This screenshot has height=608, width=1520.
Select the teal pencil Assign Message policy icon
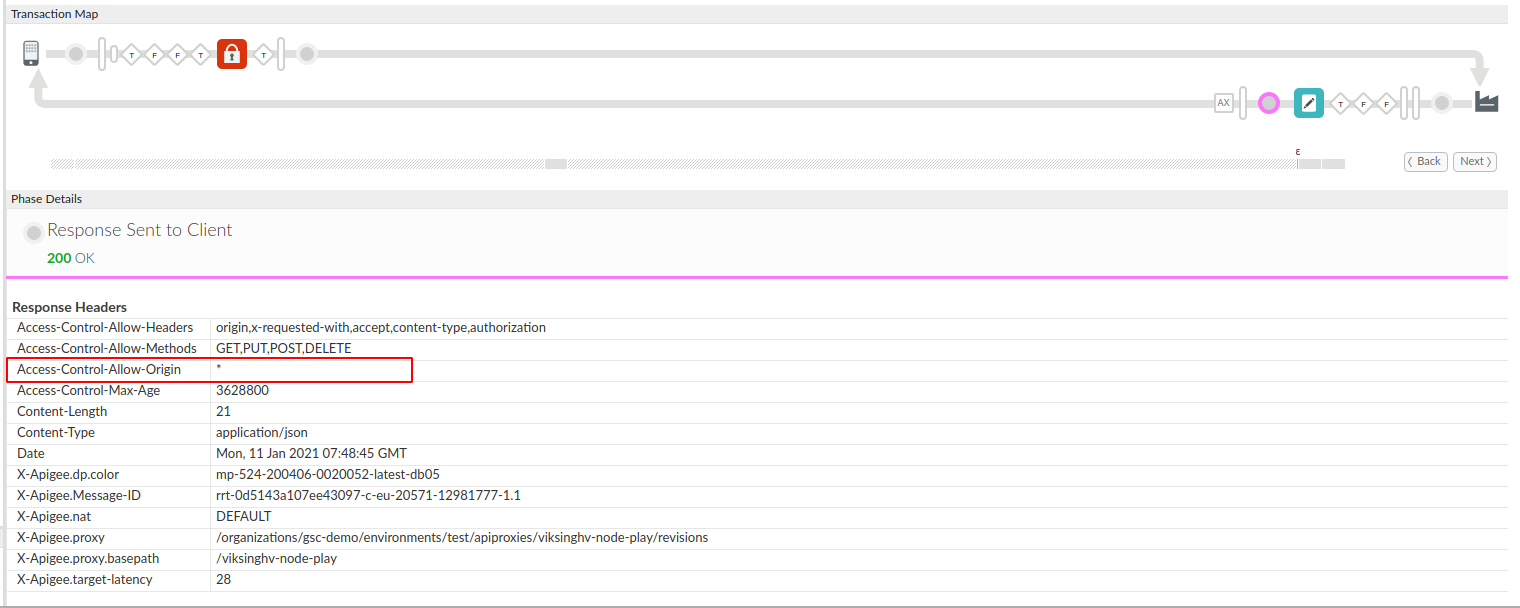click(x=1308, y=103)
